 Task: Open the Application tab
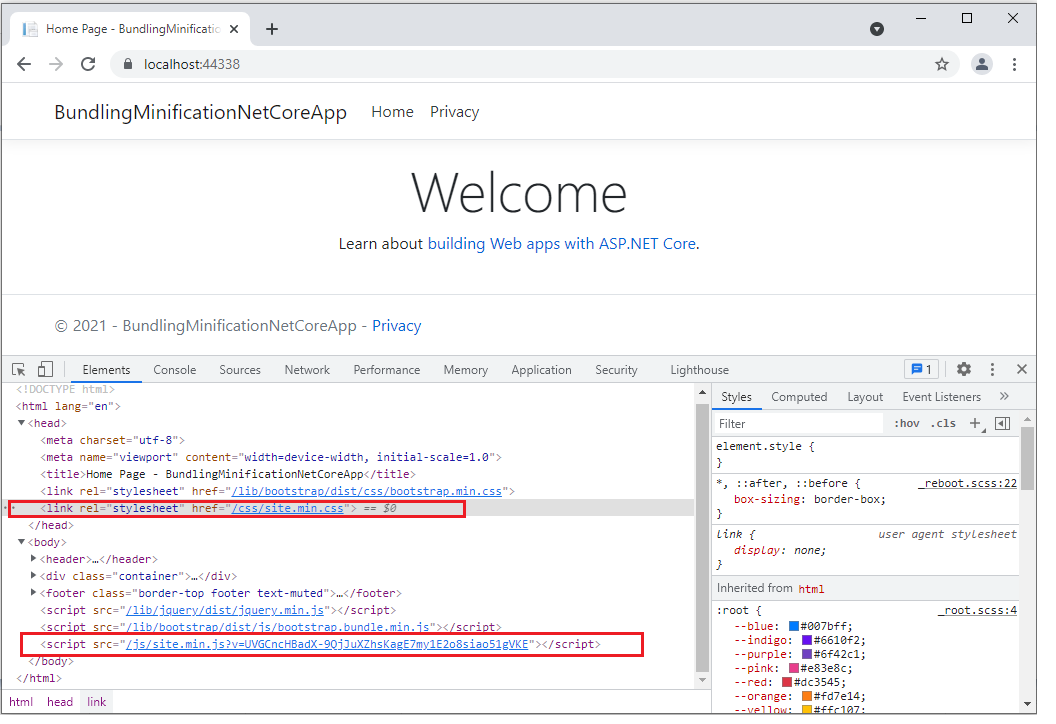pyautogui.click(x=541, y=370)
